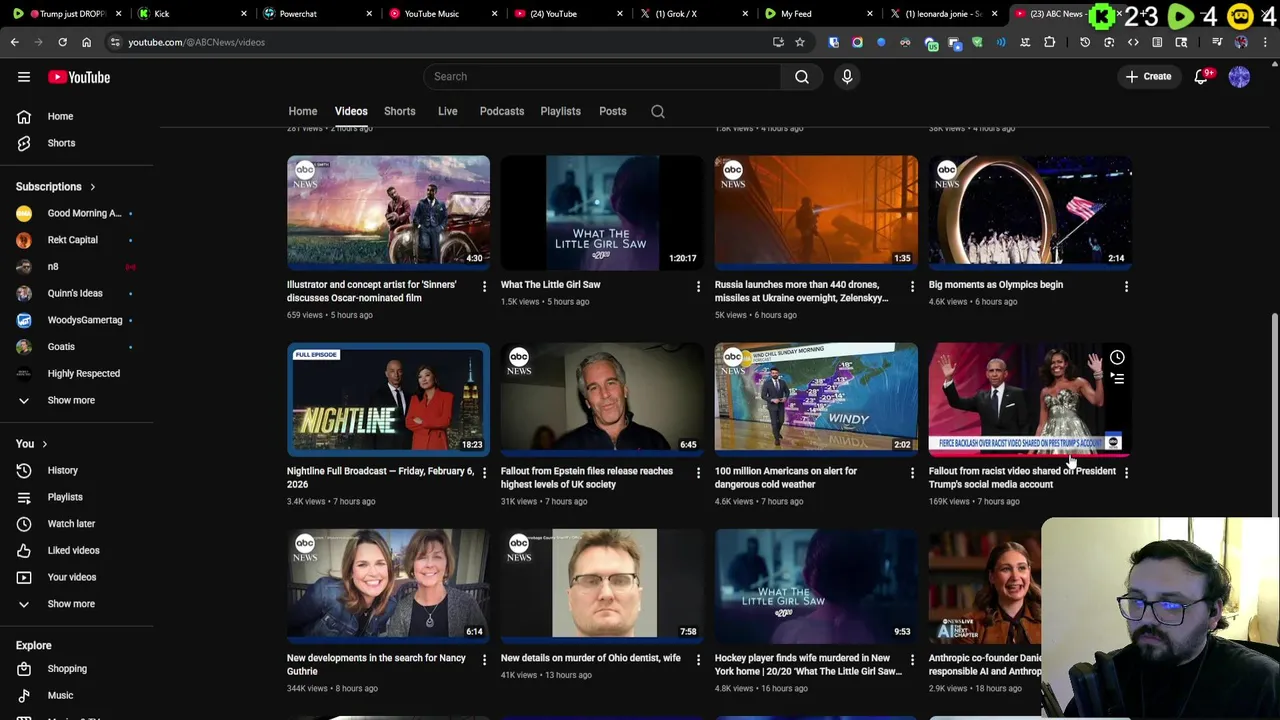The height and width of the screenshot is (720, 1280).
Task: Open the notifications bell
Action: pos(1201,77)
